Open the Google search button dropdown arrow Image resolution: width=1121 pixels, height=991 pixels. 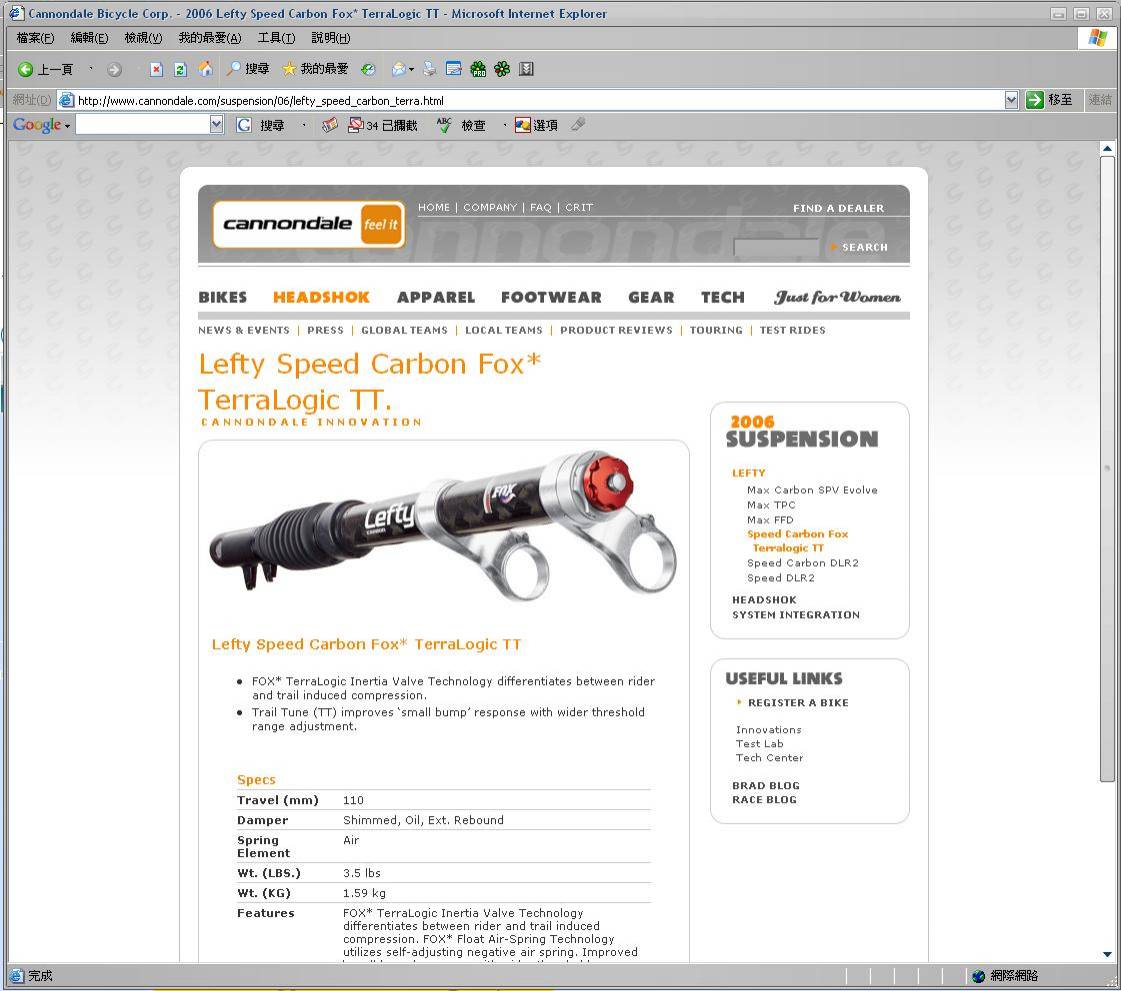click(x=304, y=125)
